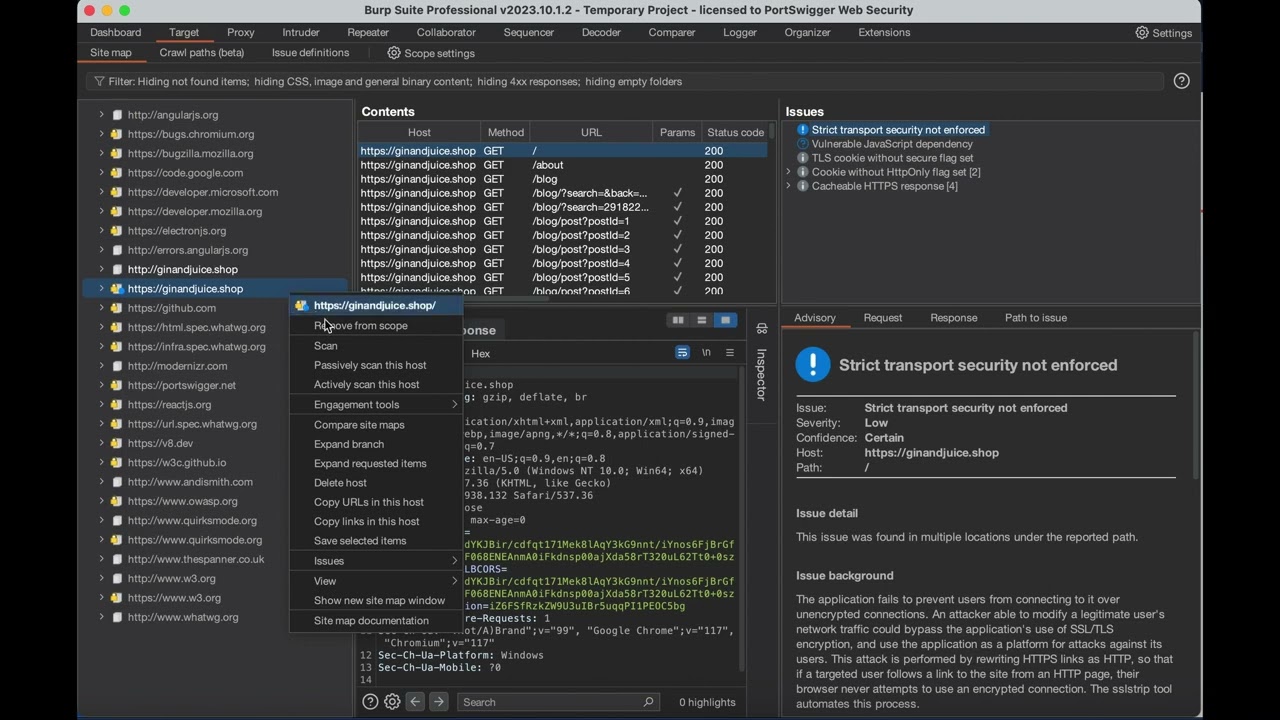This screenshot has width=1280, height=720.
Task: Click the icon beside https://reactjs.org
Action: click(117, 405)
